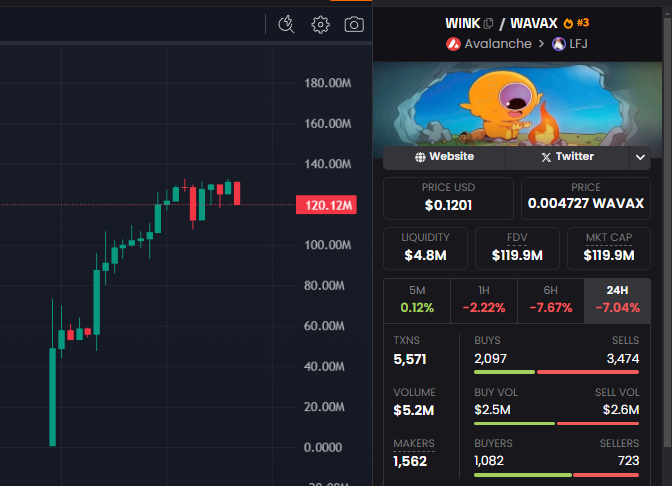
Task: Open chart settings gear icon
Action: point(320,25)
